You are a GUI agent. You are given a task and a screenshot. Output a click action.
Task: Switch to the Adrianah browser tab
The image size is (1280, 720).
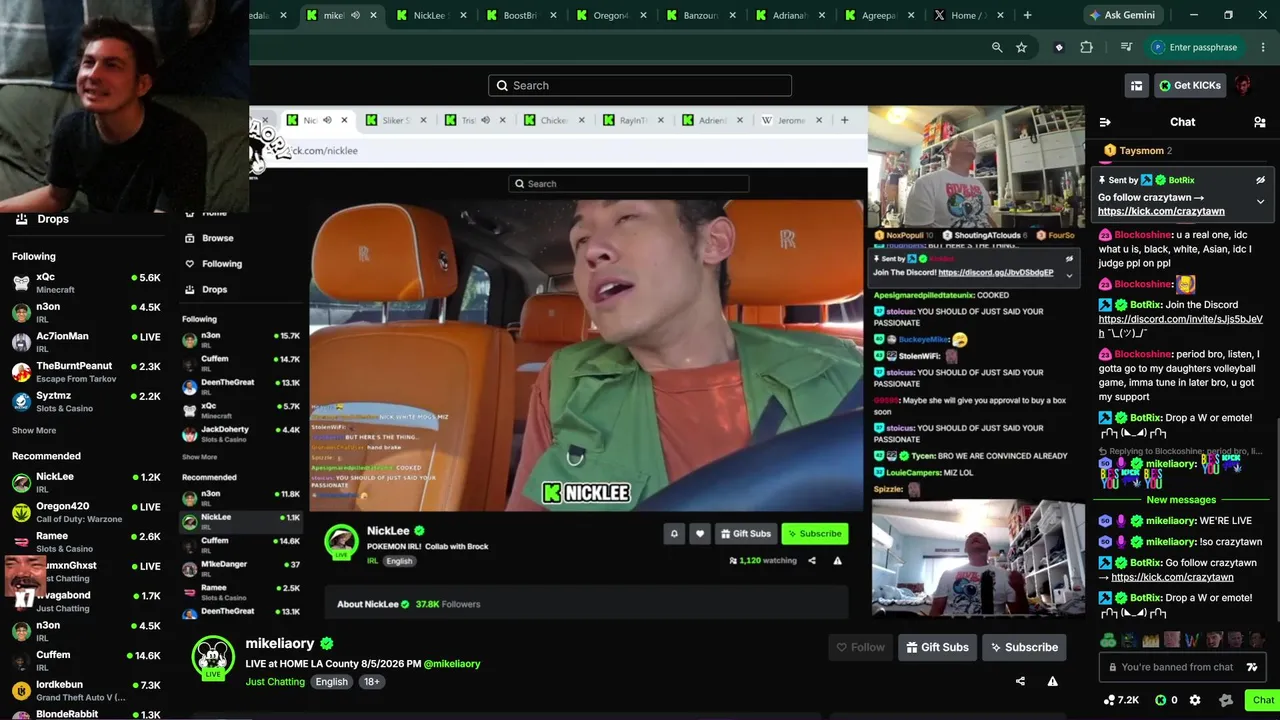click(790, 15)
